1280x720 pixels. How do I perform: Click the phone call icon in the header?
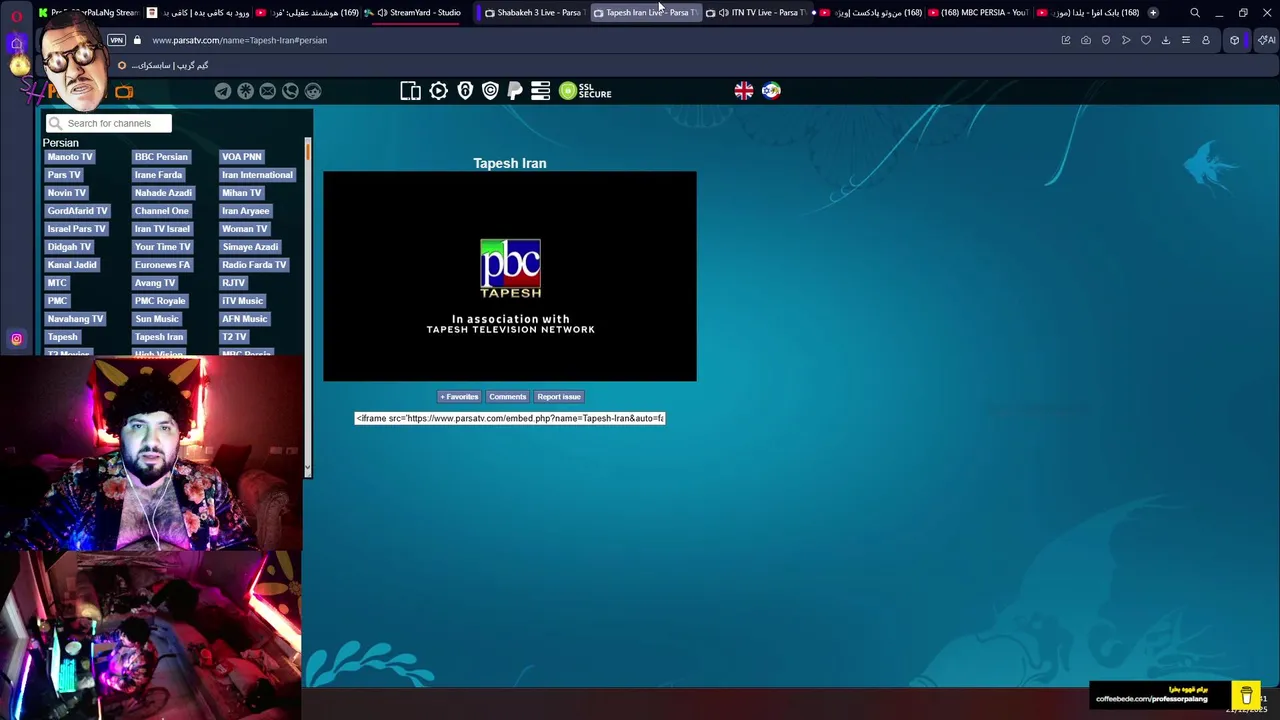pos(290,91)
